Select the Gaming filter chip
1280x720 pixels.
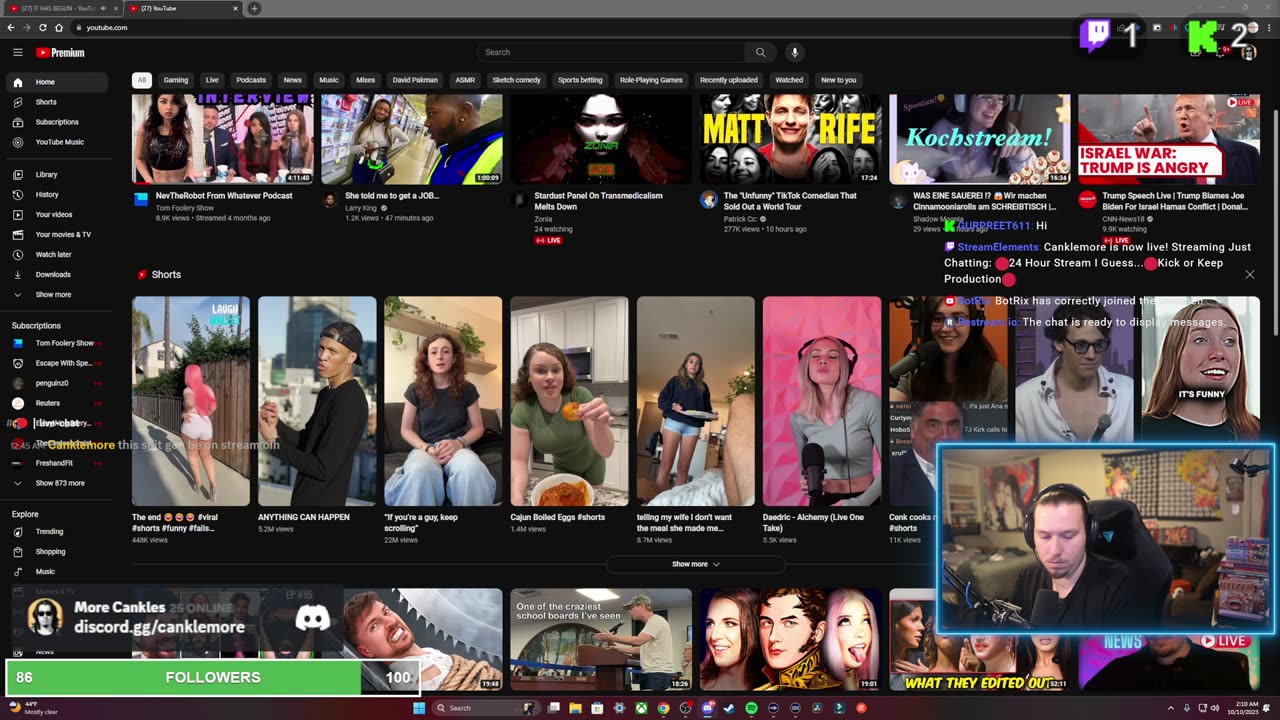(x=176, y=80)
